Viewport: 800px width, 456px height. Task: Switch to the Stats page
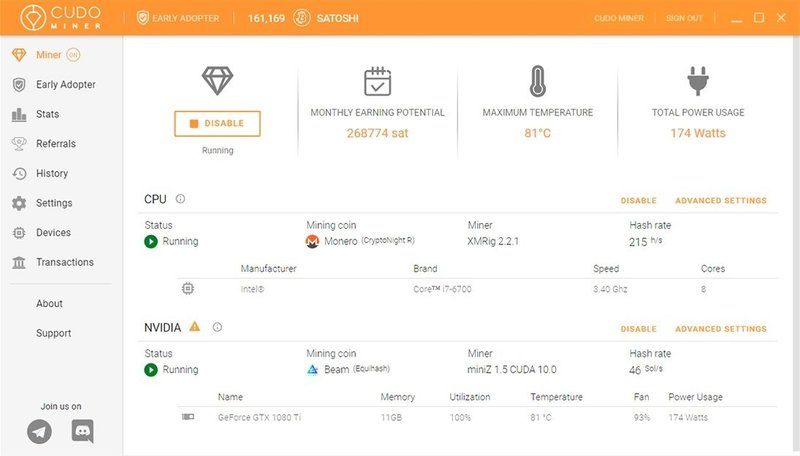click(47, 114)
